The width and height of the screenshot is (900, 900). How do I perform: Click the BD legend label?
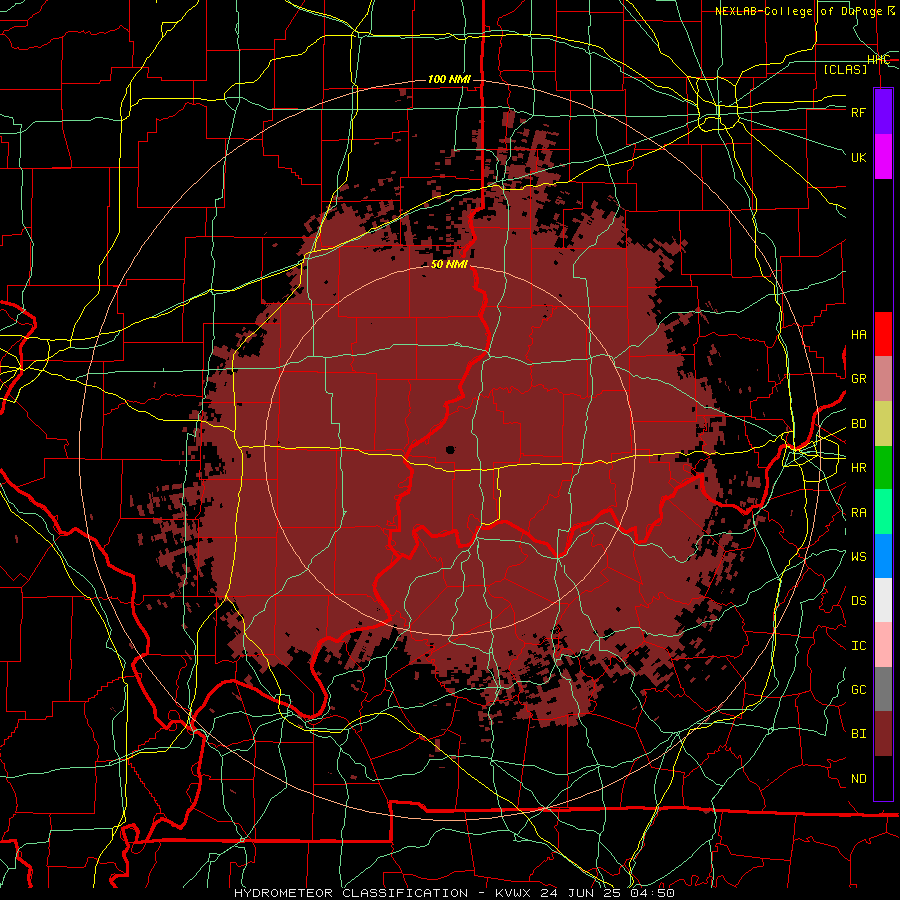point(858,424)
